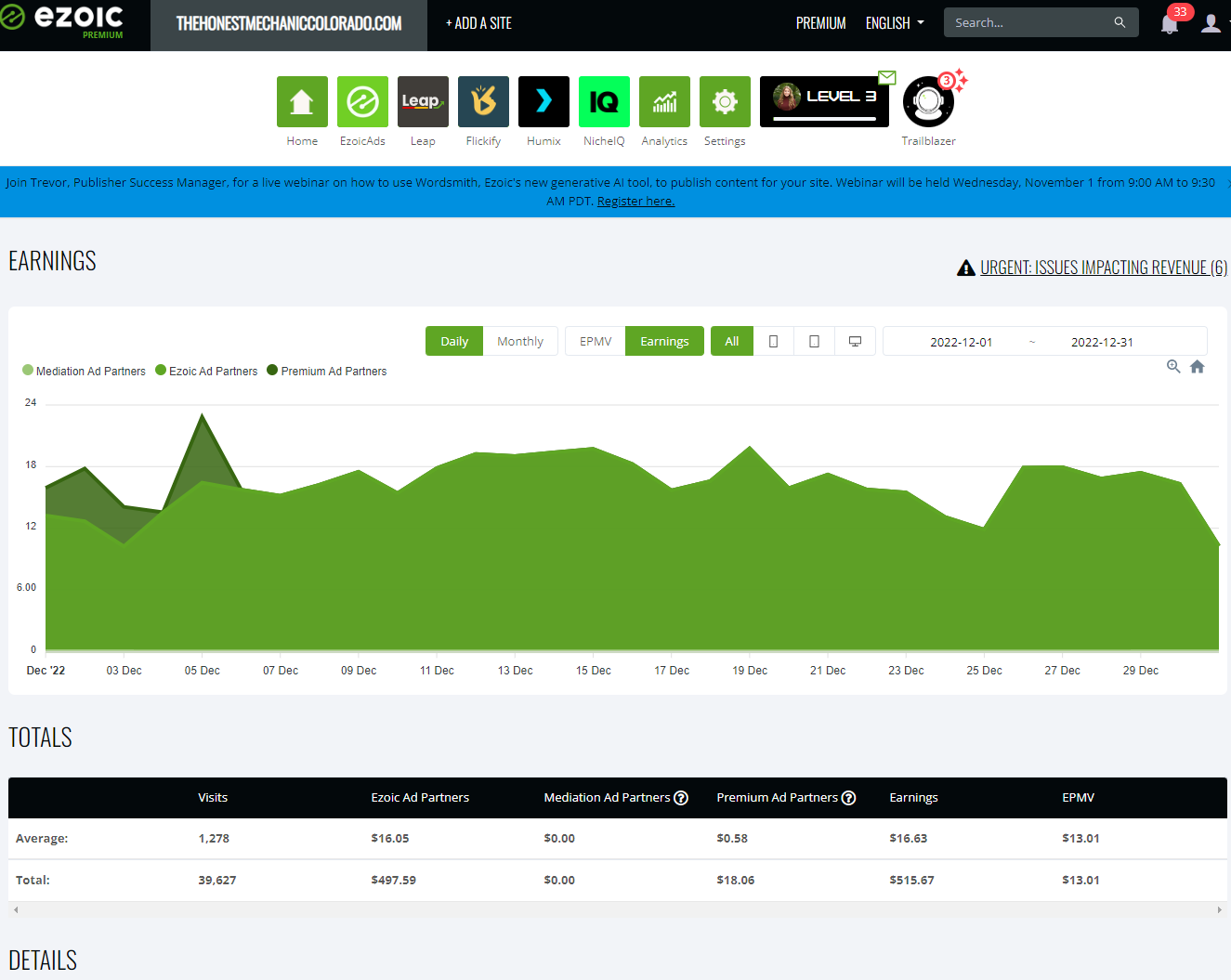Open the Humix icon
This screenshot has height=980, width=1231.
[543, 101]
